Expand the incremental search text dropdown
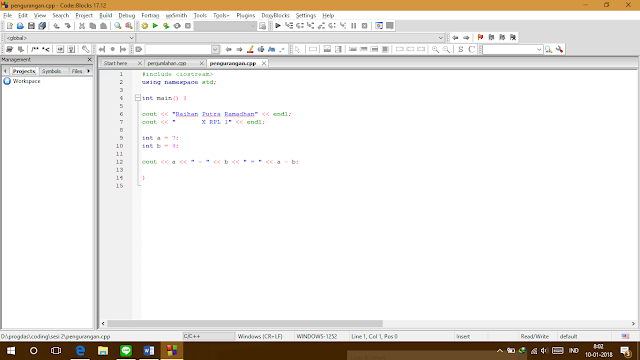The height and width of the screenshot is (360, 640). (215, 49)
